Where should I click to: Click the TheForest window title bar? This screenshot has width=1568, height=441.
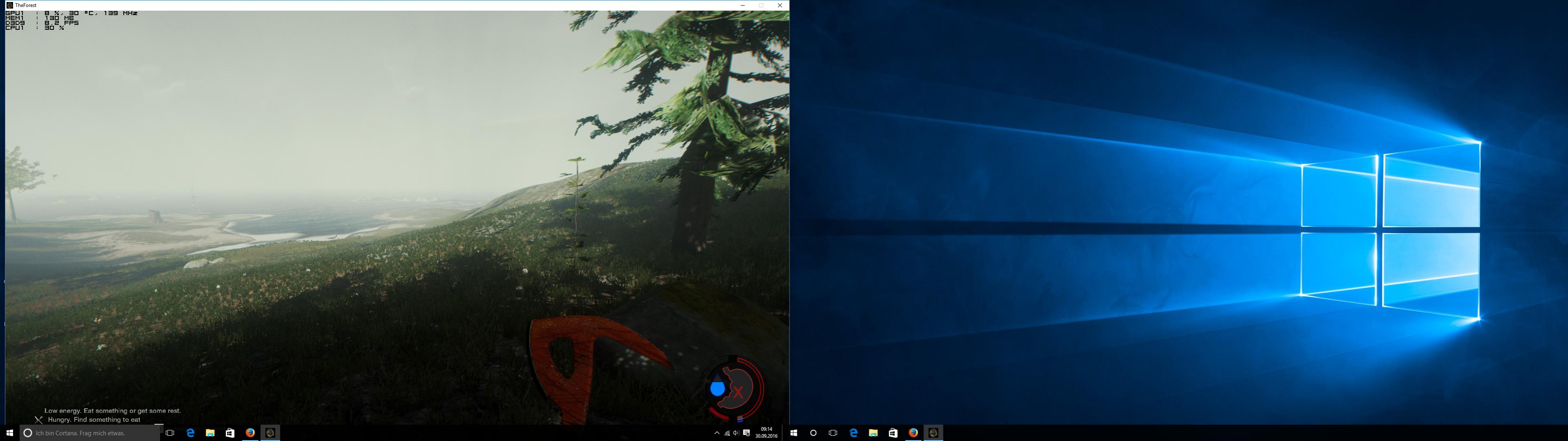point(365,5)
